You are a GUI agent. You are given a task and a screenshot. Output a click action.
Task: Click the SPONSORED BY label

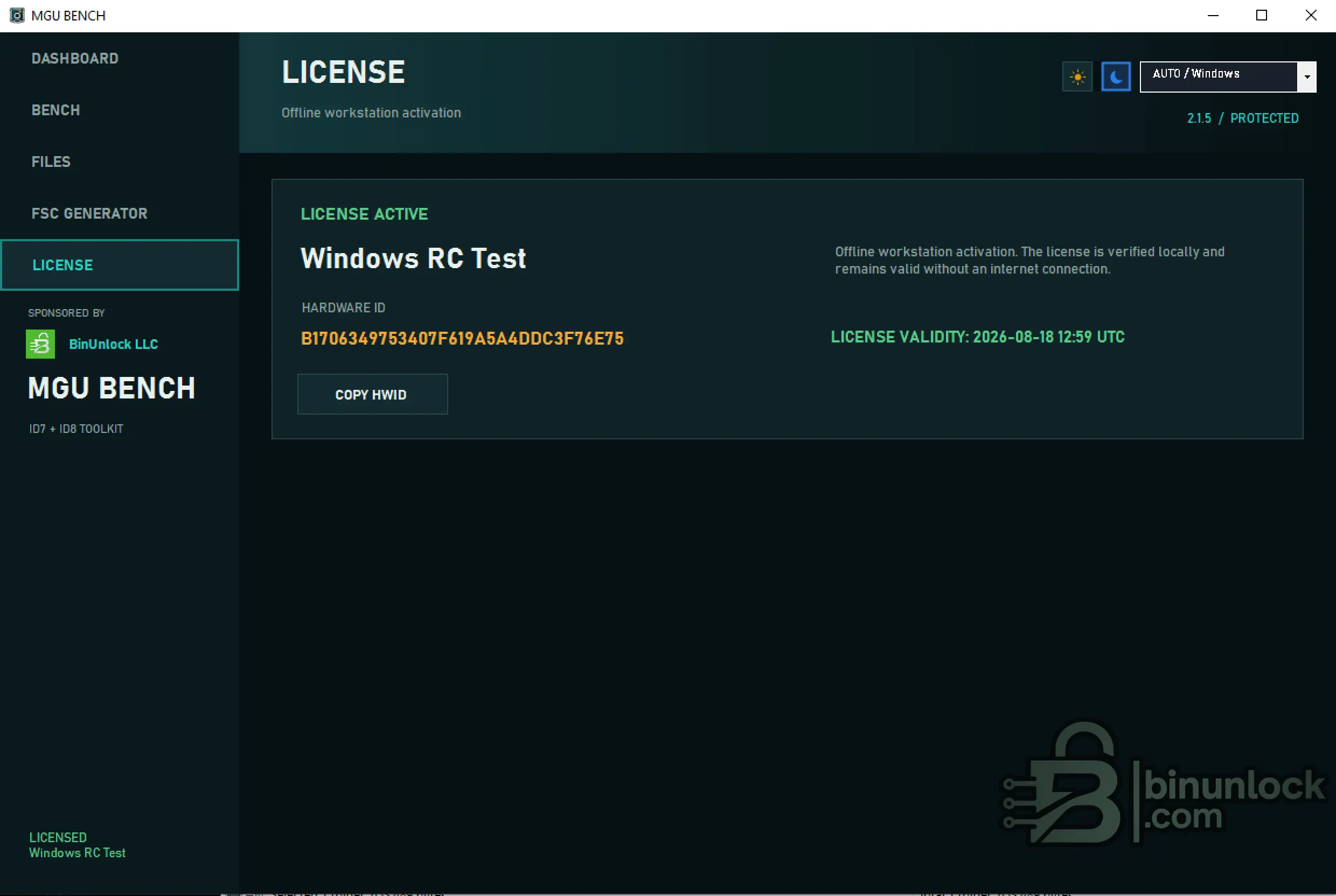click(x=66, y=313)
